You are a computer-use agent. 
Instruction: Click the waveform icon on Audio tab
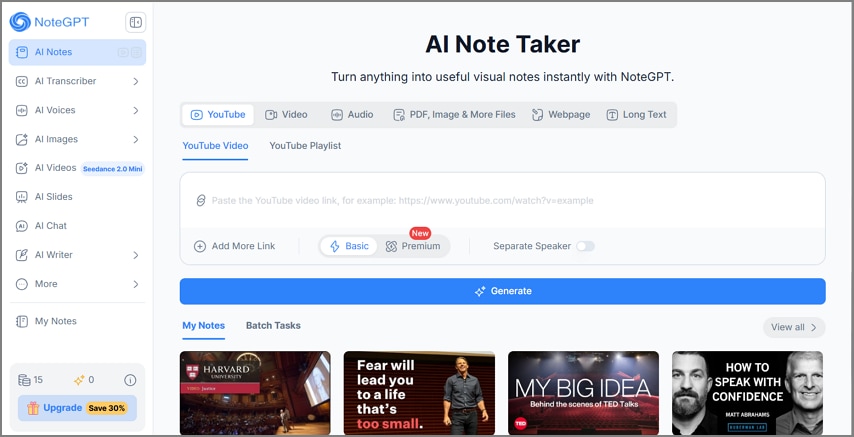click(x=337, y=115)
